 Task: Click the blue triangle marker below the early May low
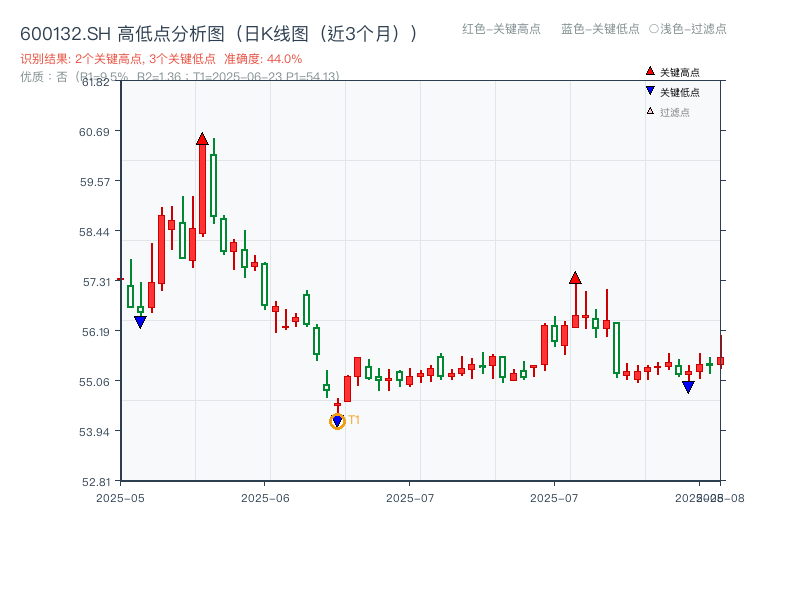(x=141, y=321)
